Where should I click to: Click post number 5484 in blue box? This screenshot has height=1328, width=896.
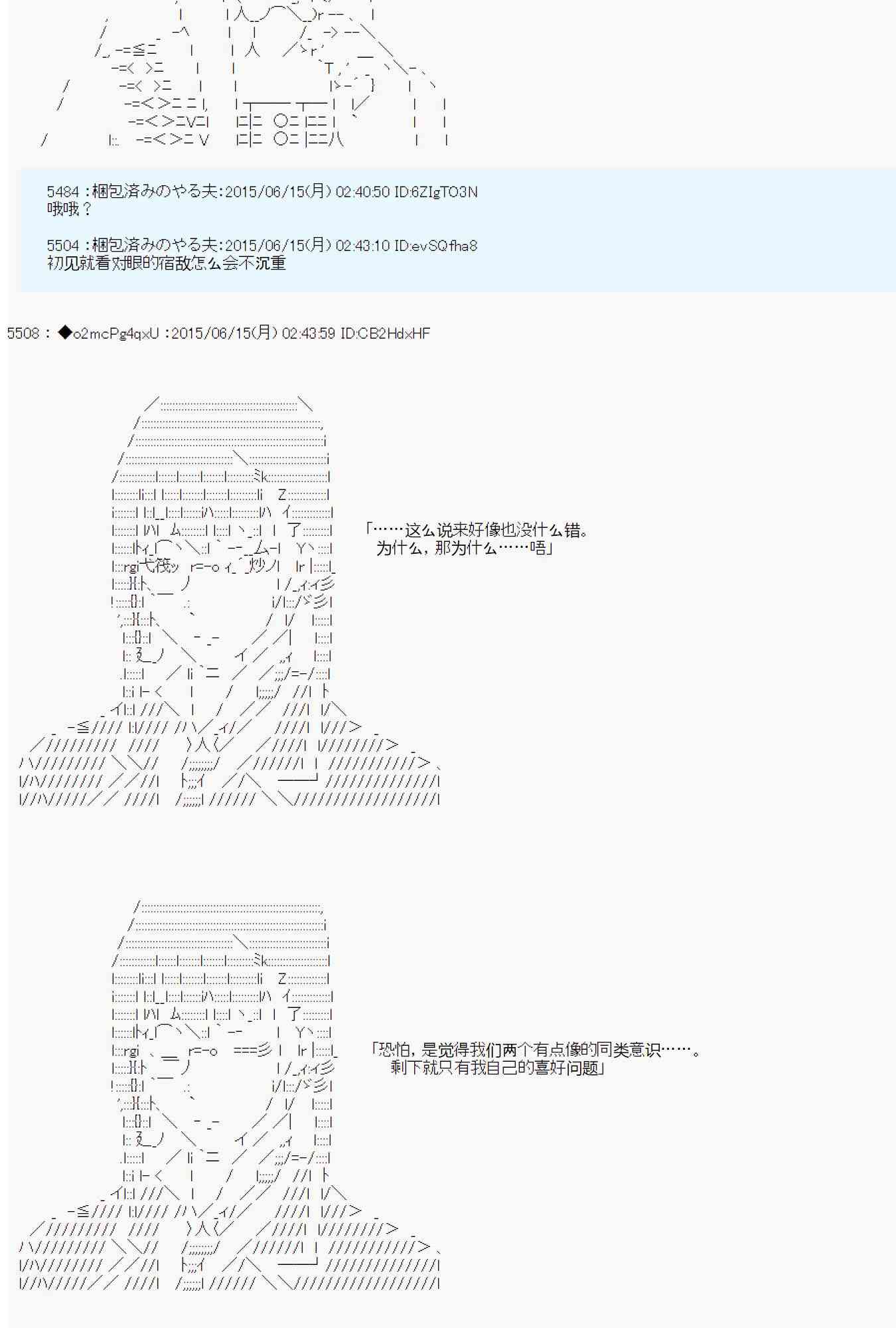tap(63, 192)
